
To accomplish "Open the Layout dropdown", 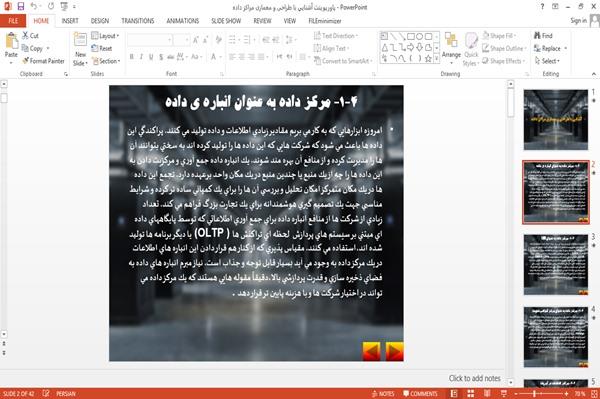I will pos(105,36).
